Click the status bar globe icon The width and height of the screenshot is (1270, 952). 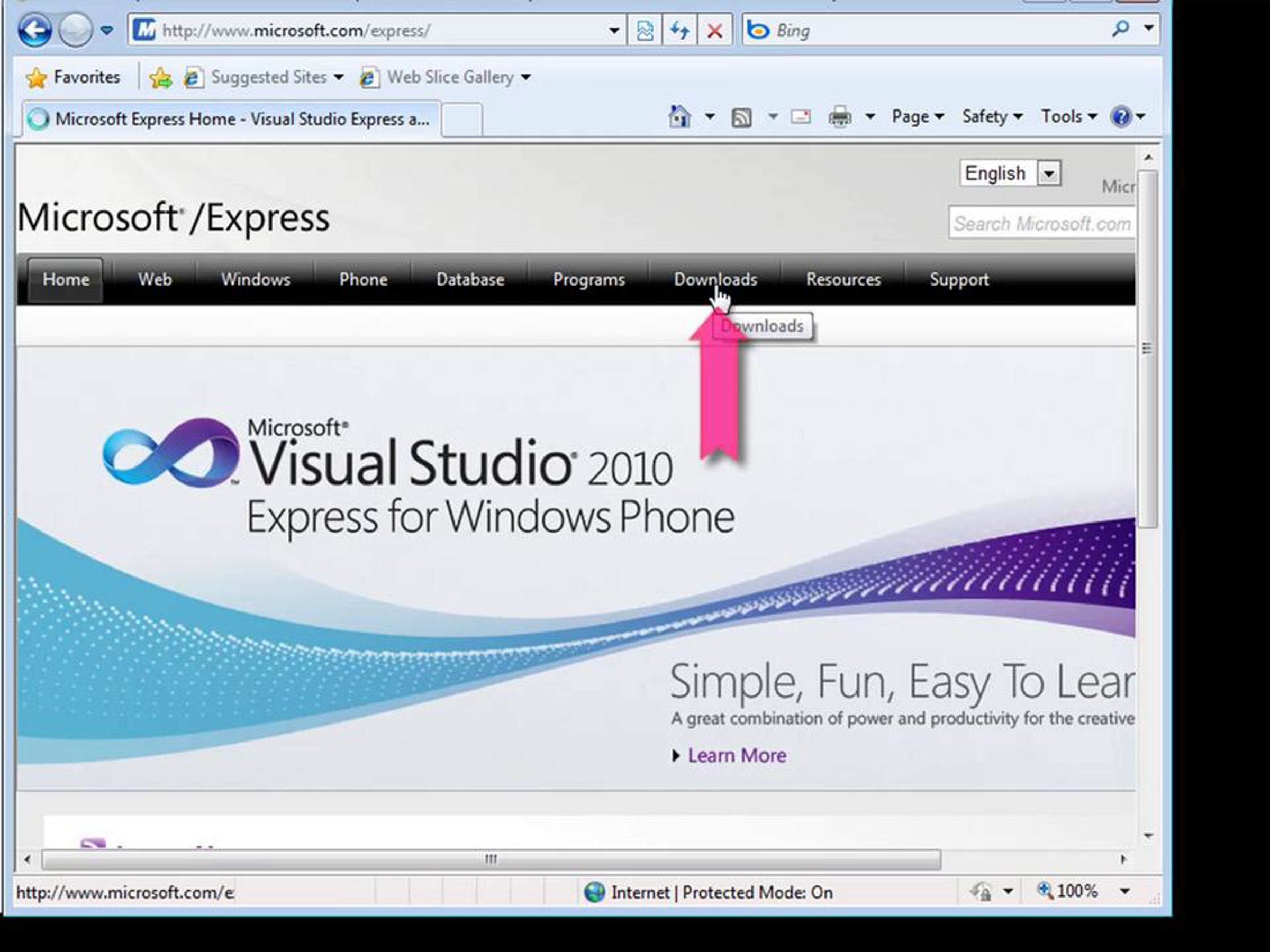(x=594, y=892)
